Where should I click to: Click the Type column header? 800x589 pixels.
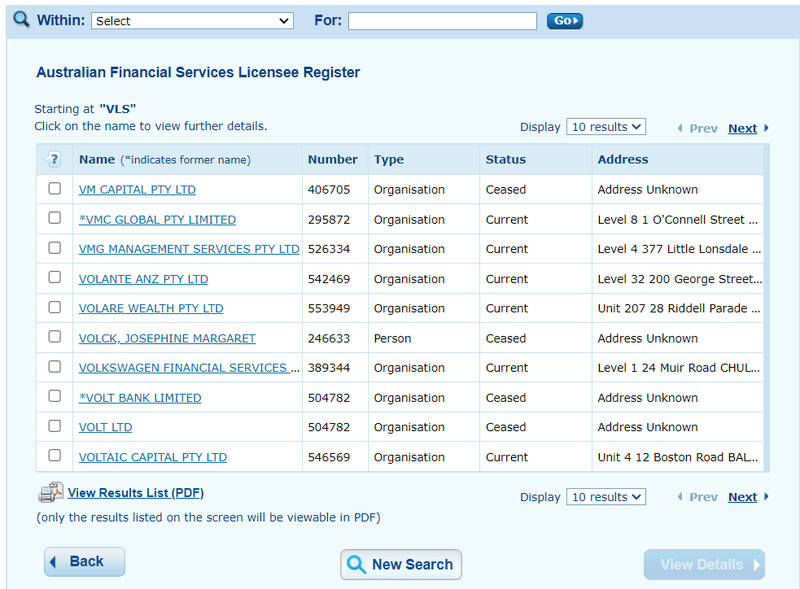[389, 159]
